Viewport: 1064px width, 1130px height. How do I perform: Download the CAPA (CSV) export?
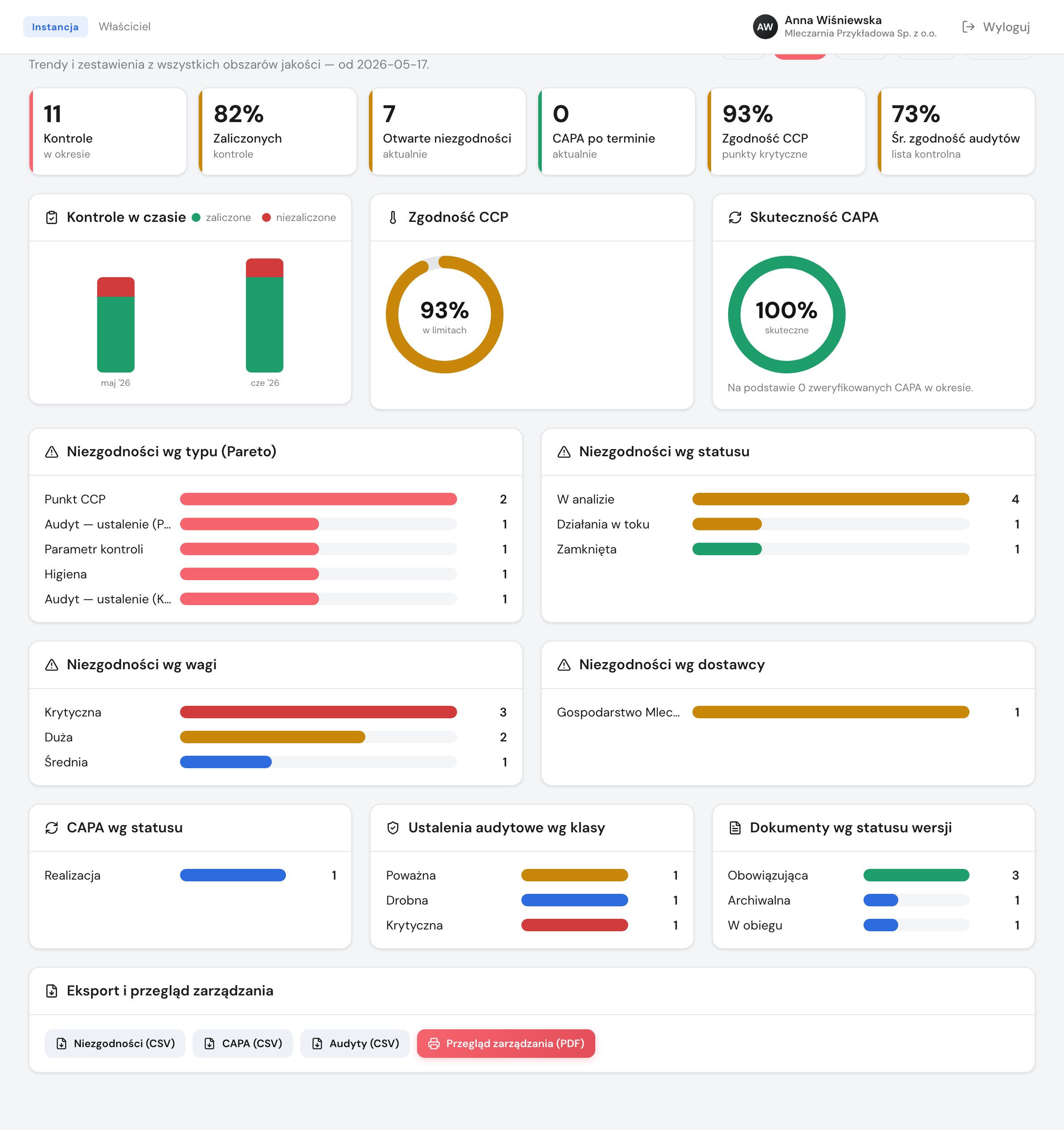(243, 1044)
